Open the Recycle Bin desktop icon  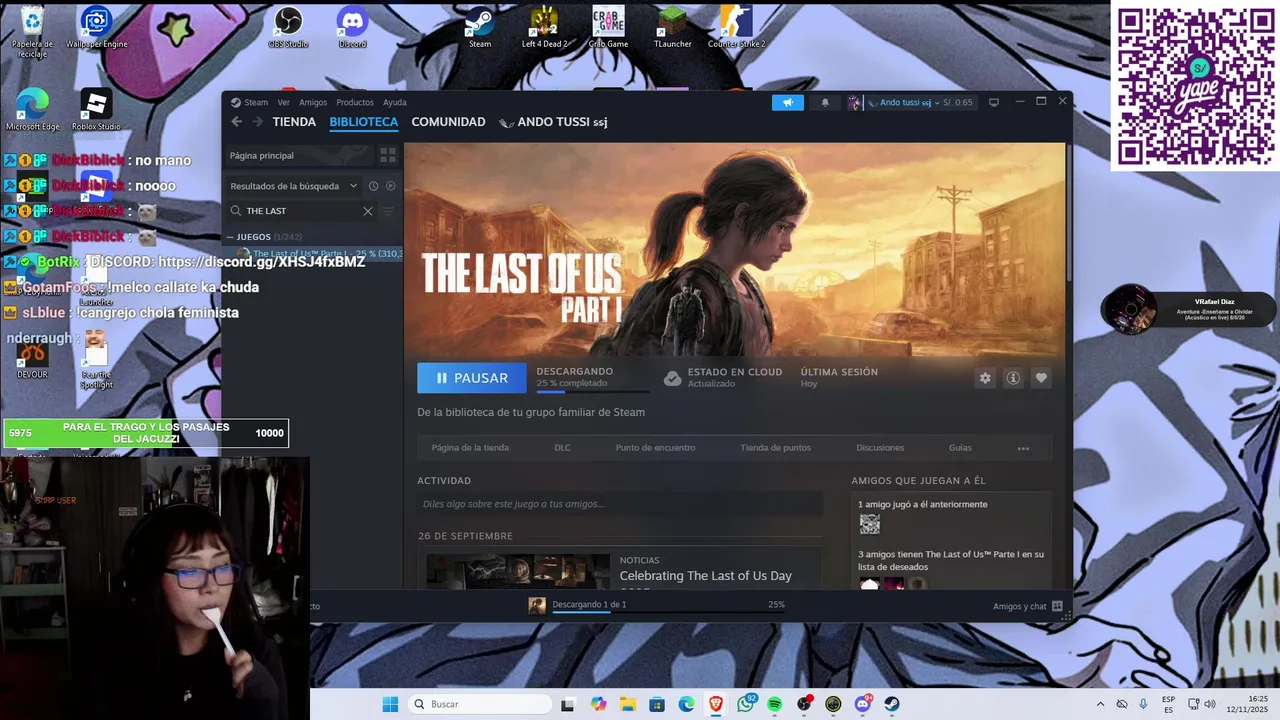click(x=32, y=30)
